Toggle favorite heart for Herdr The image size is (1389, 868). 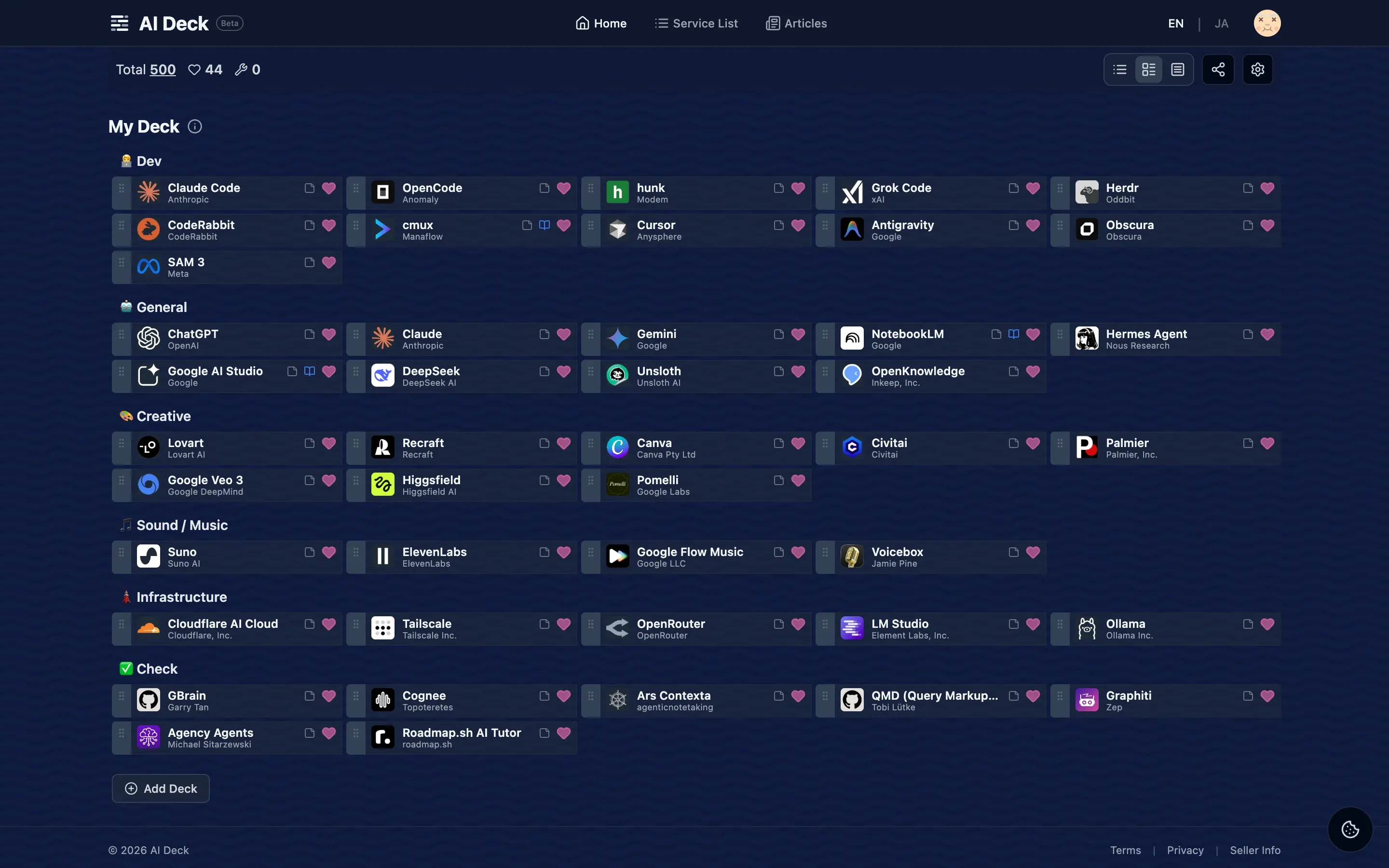(x=1267, y=188)
